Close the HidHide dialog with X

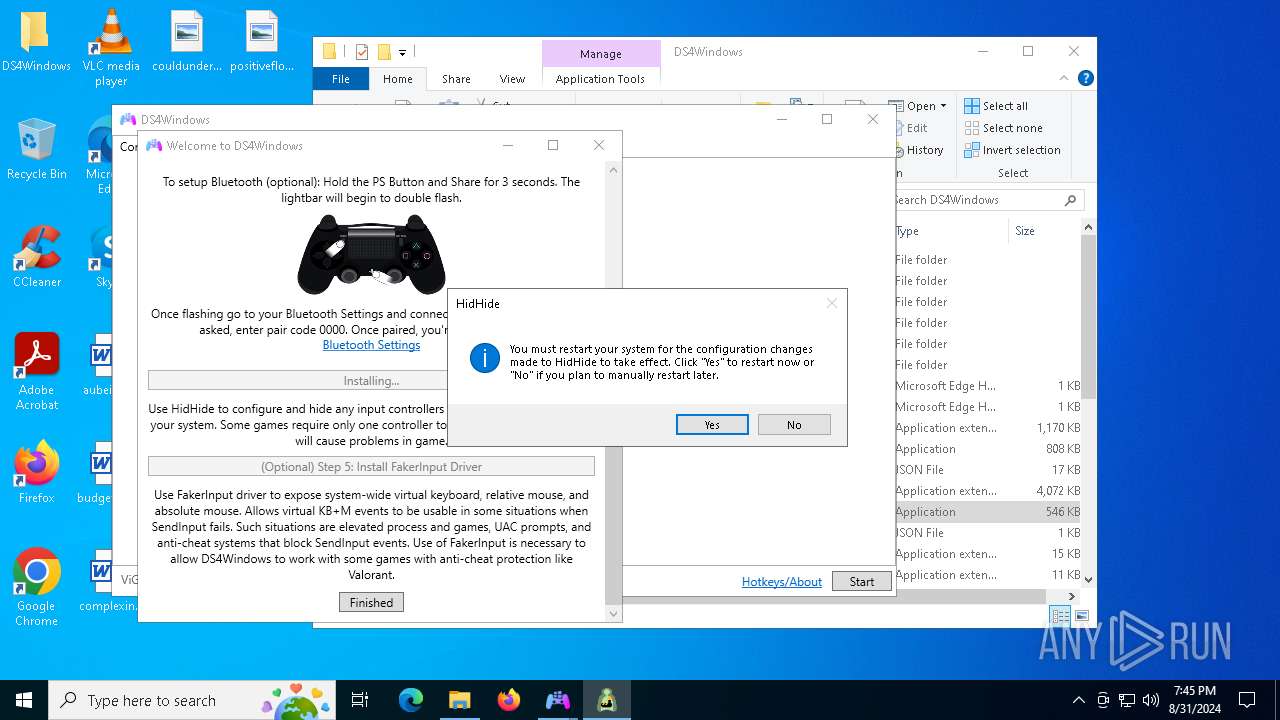[831, 303]
